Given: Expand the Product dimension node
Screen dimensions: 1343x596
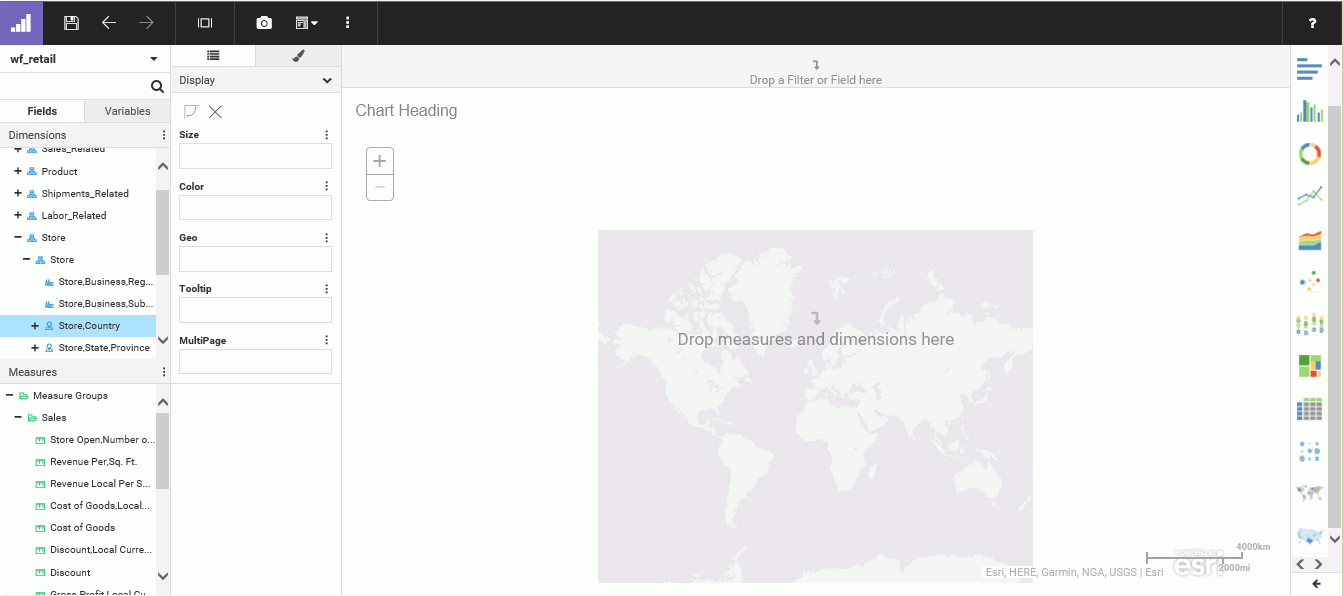Looking at the screenshot, I should (18, 171).
